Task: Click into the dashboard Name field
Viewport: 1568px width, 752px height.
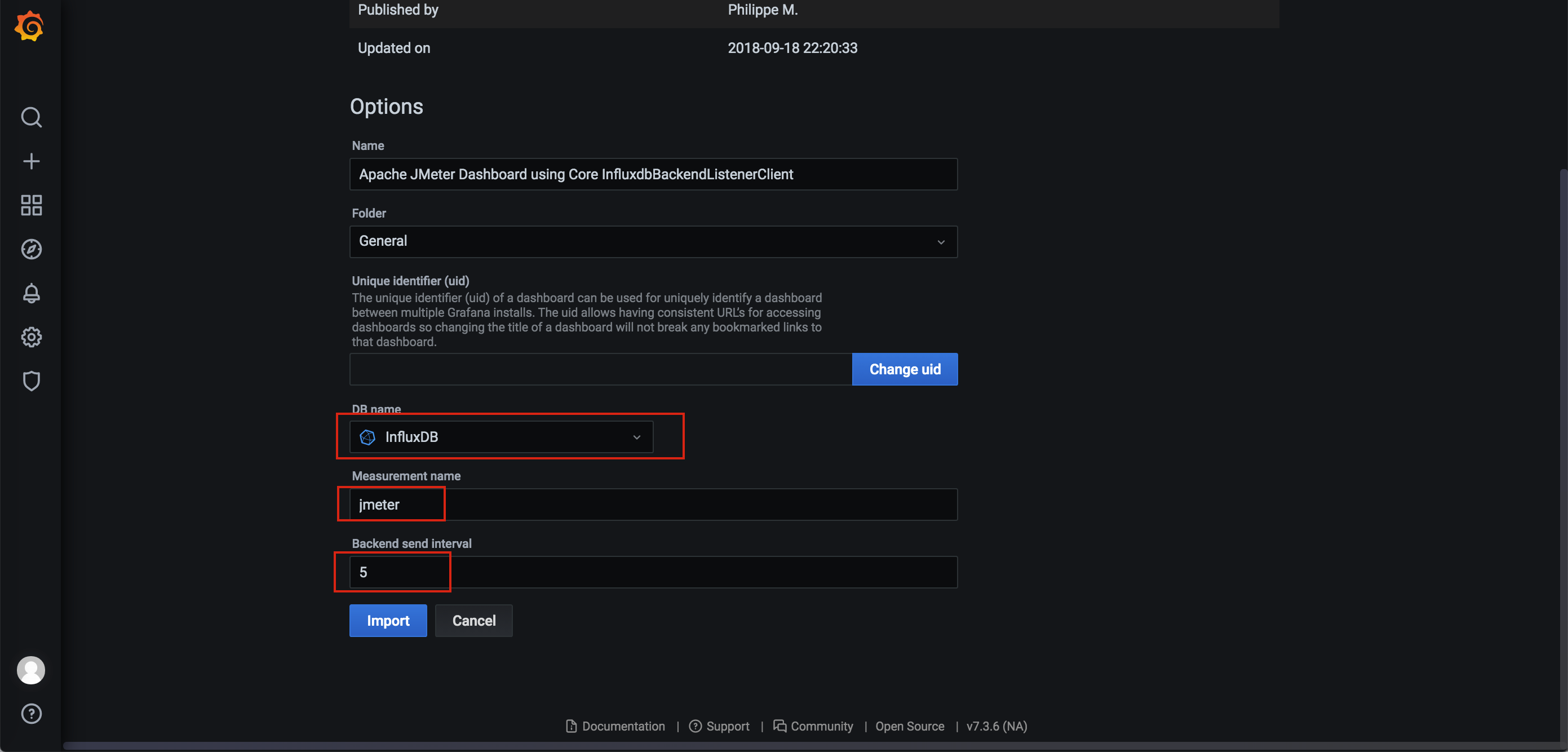Action: coord(653,174)
